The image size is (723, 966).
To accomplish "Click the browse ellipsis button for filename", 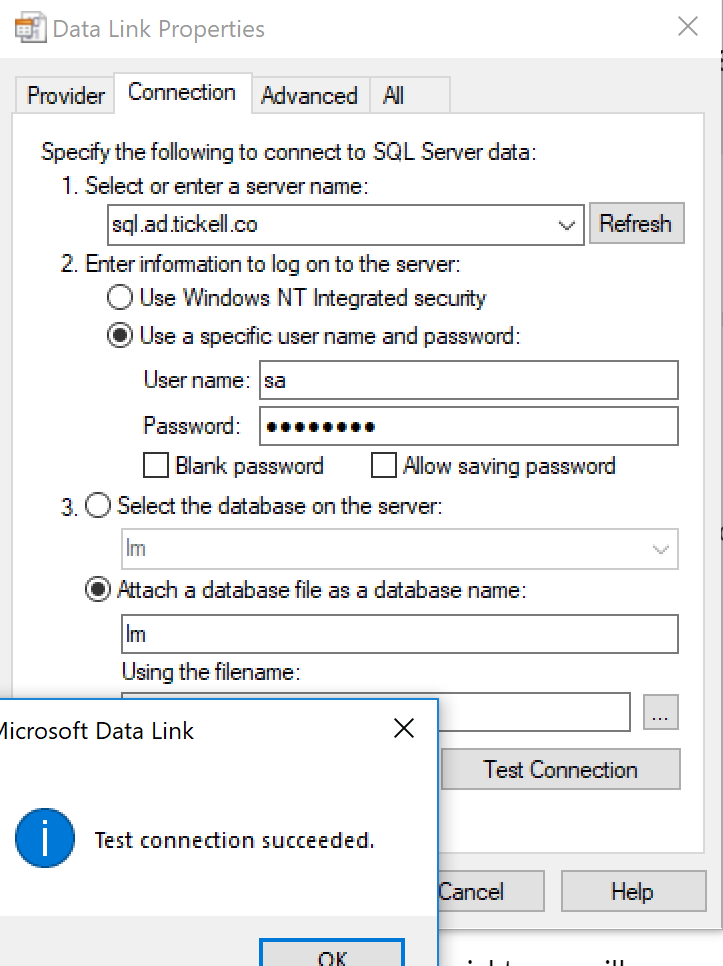I will click(x=661, y=712).
